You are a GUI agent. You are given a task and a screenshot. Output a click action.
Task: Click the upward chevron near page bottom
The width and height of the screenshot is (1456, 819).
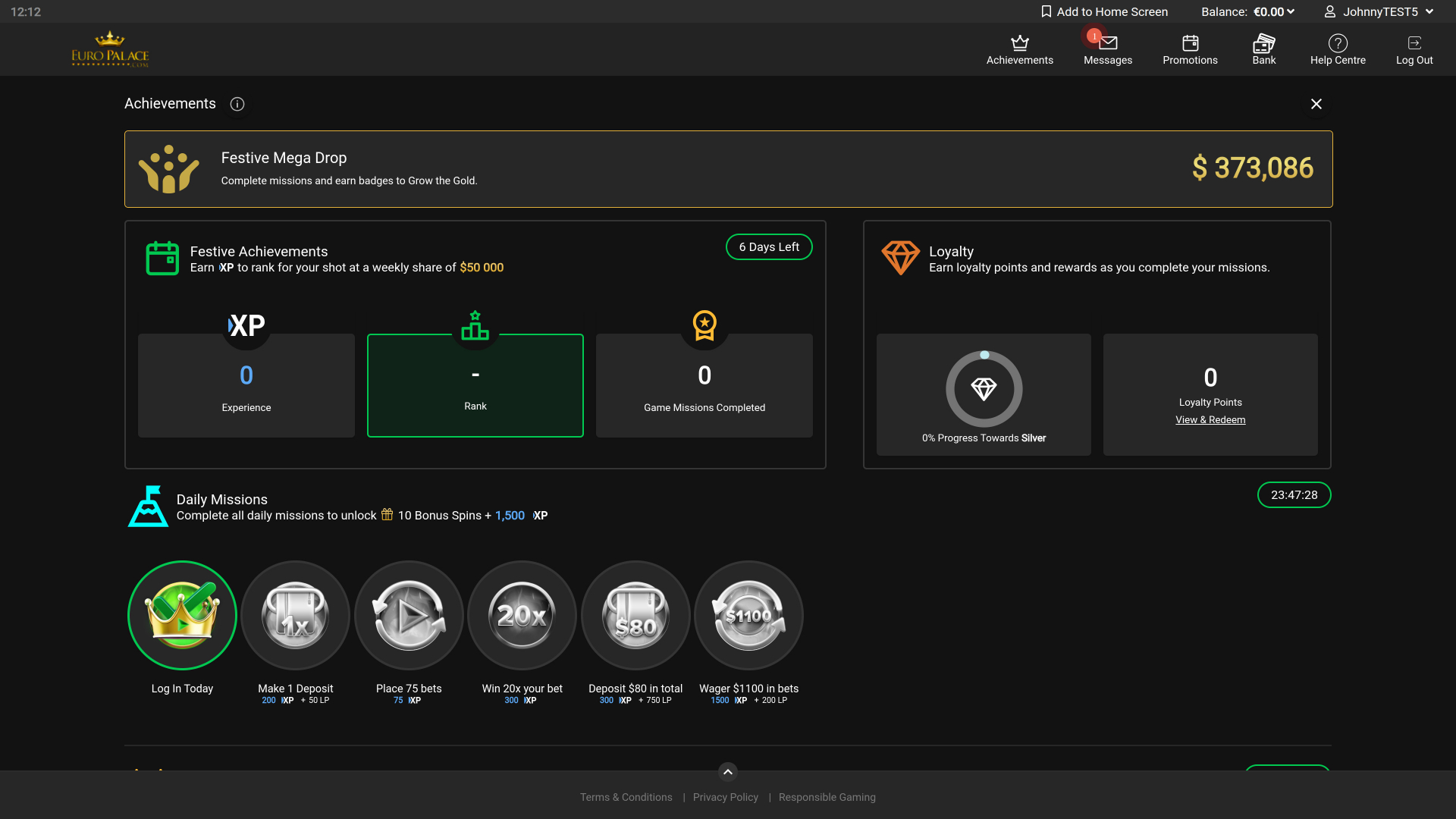727,771
